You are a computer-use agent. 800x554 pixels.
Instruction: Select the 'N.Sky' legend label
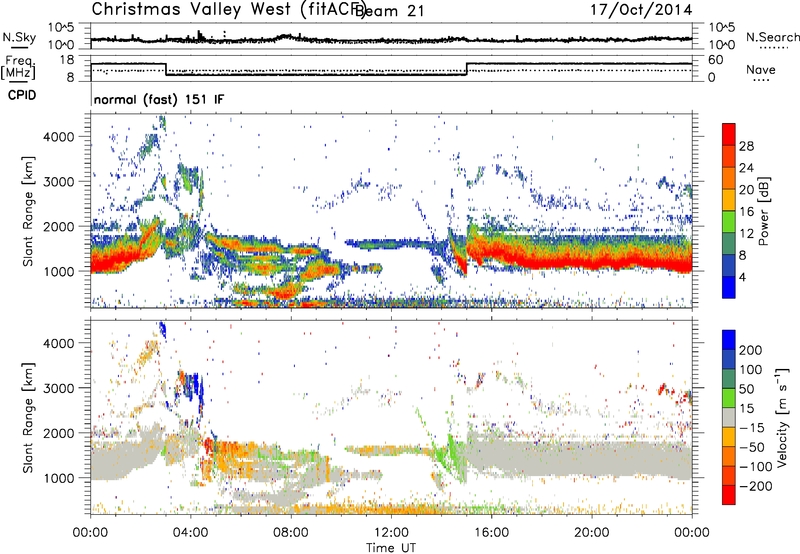[x=19, y=37]
